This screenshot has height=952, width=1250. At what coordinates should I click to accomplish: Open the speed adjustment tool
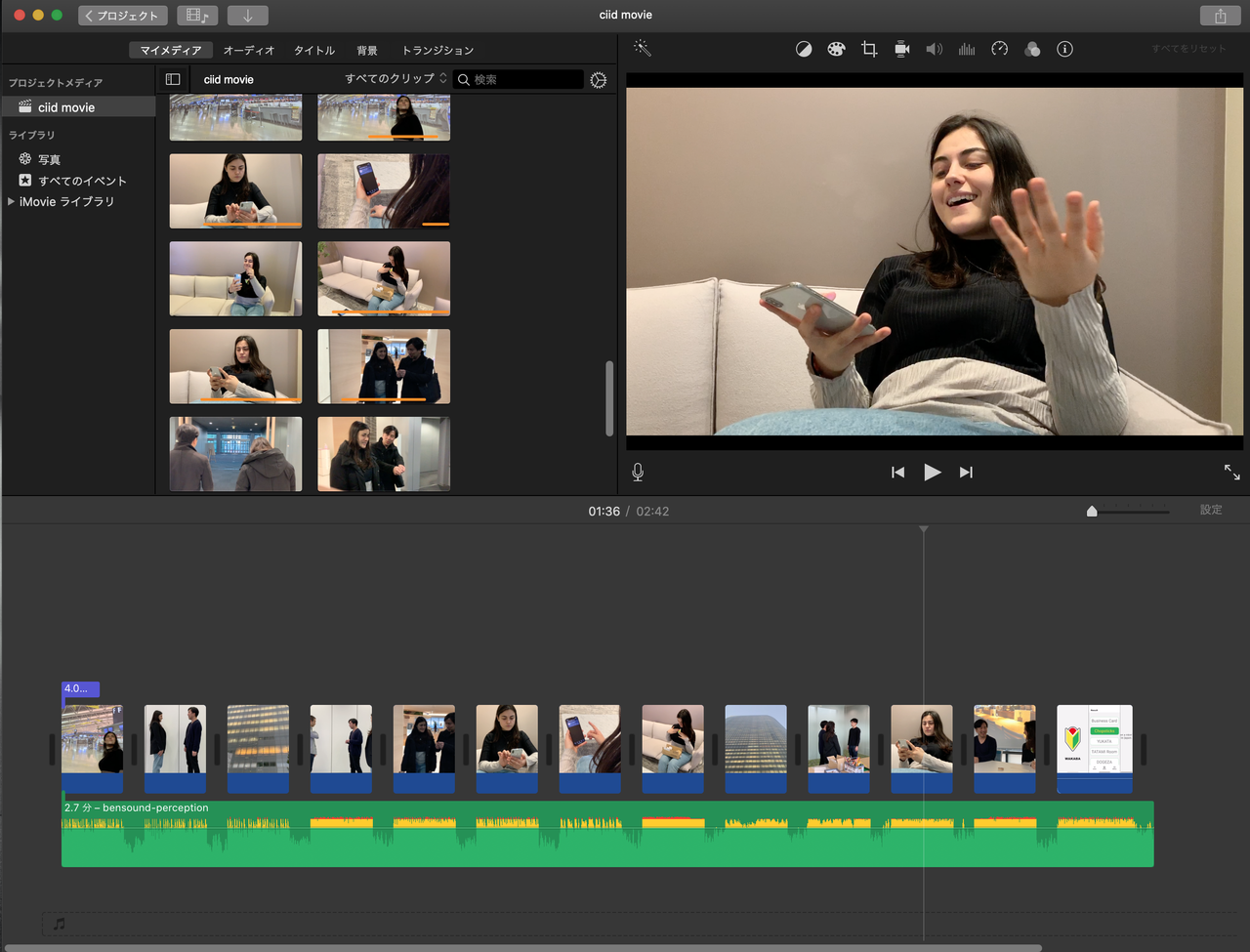pyautogui.click(x=999, y=49)
